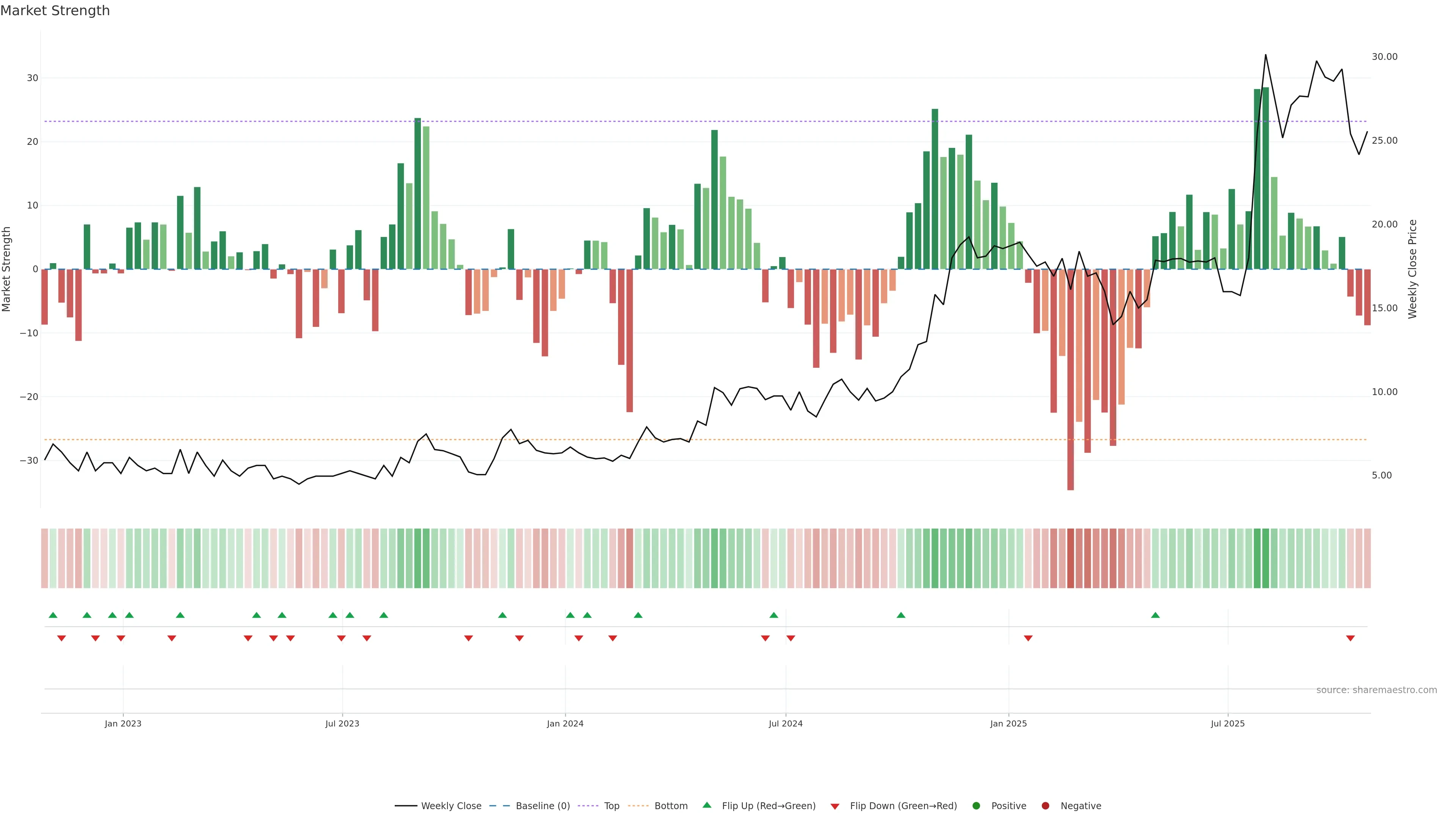Click the Weekly Close Price axis title
The width and height of the screenshot is (1456, 819).
1412,269
